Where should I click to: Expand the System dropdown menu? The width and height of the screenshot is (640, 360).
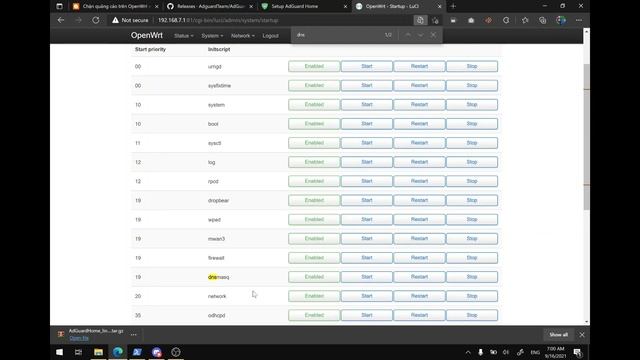[x=212, y=36]
